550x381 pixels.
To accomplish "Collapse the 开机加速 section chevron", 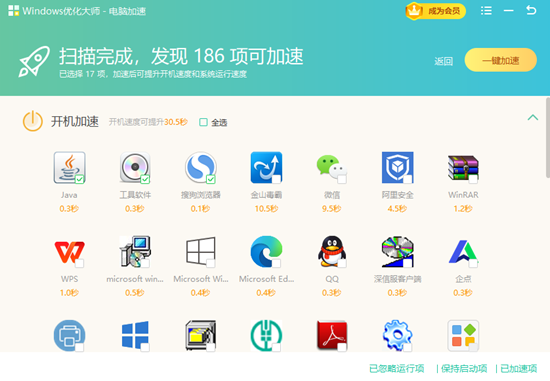I will tap(532, 118).
